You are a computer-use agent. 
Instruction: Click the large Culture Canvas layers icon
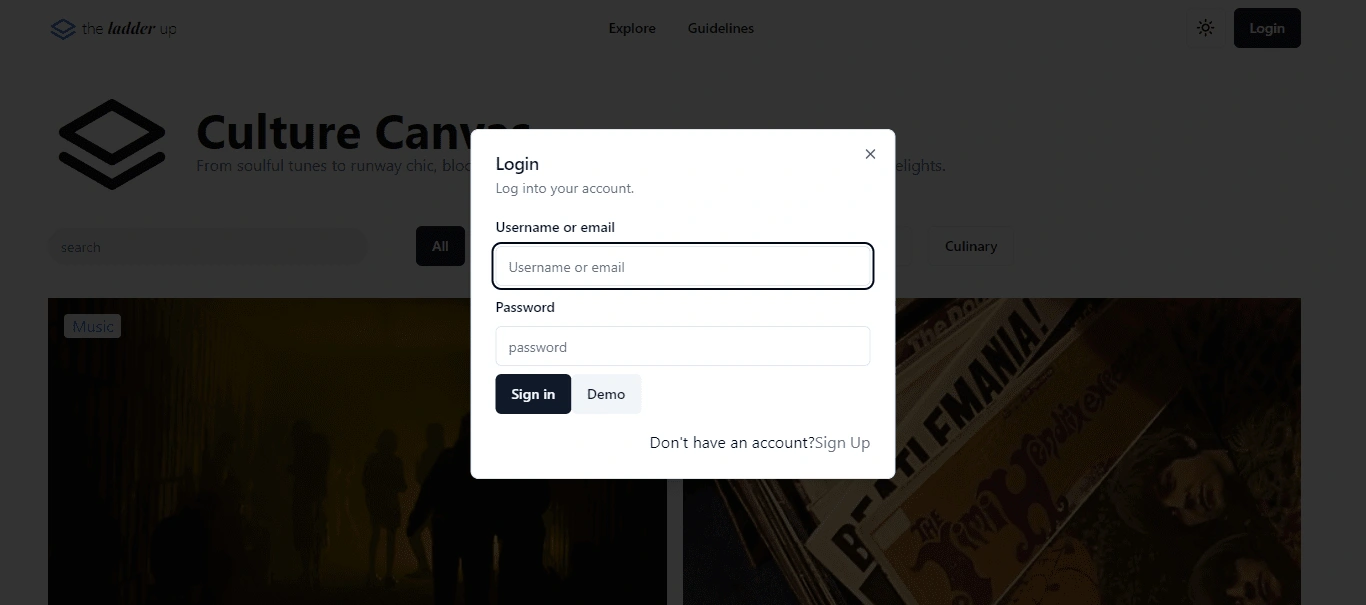111,144
